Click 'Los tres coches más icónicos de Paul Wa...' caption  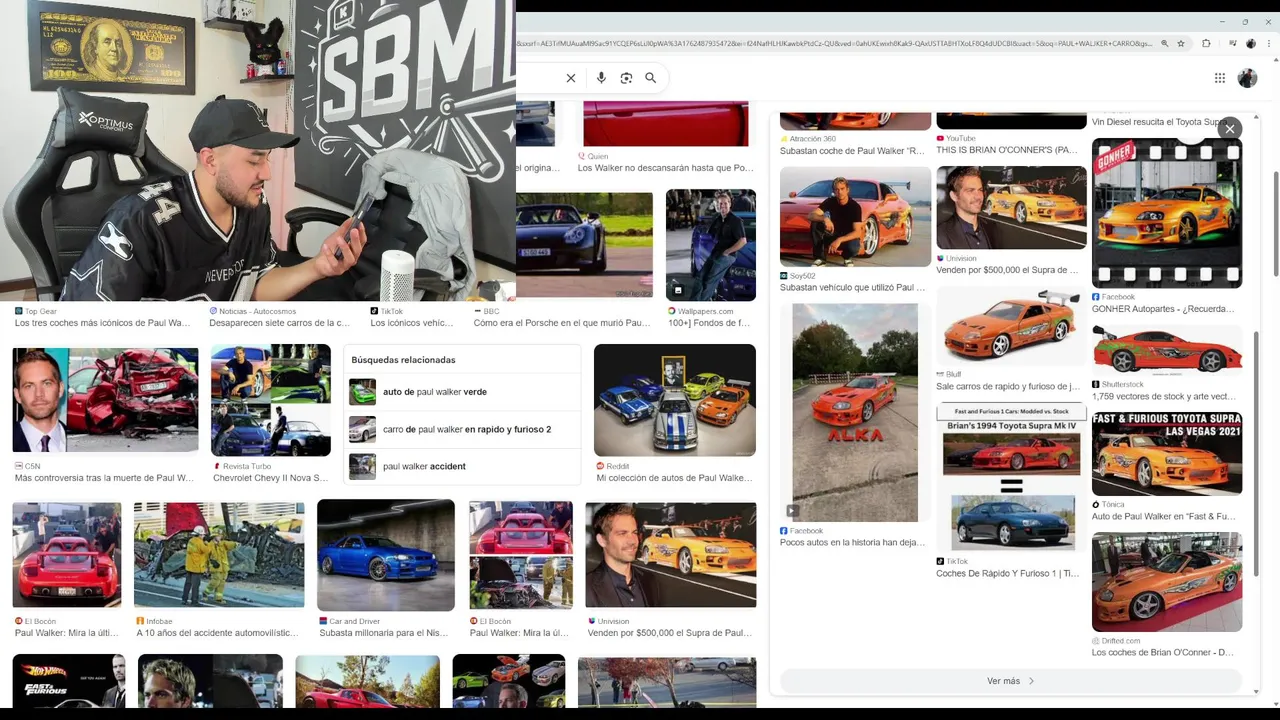pyautogui.click(x=102, y=323)
